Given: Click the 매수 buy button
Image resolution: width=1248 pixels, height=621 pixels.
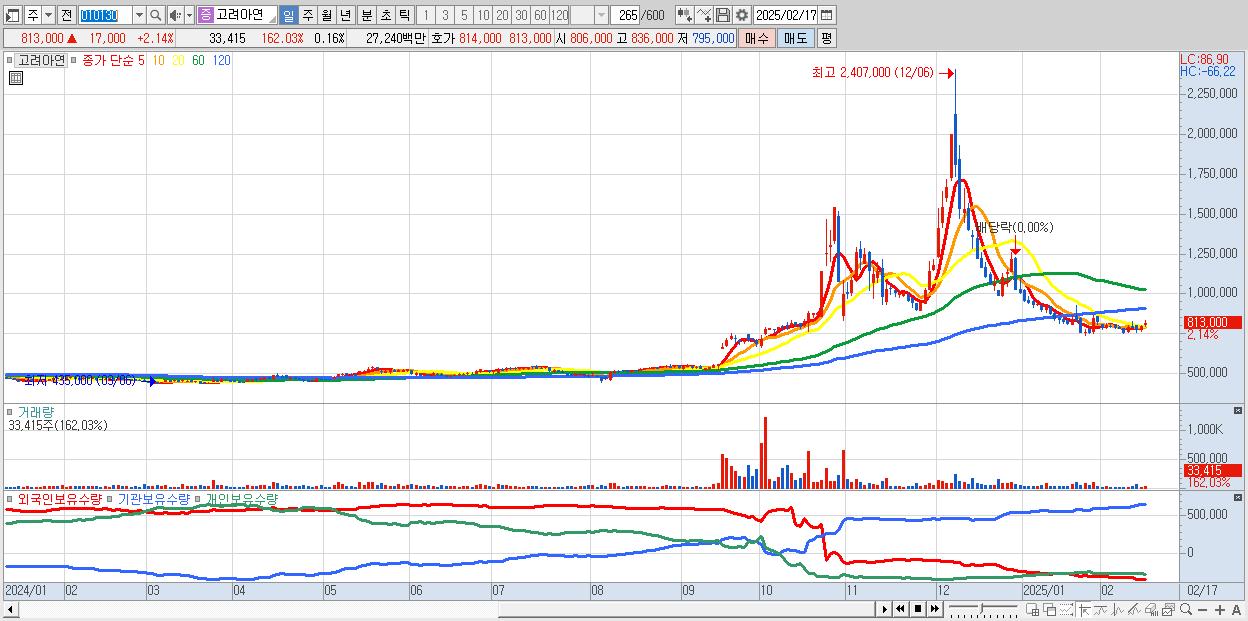Looking at the screenshot, I should (x=757, y=38).
